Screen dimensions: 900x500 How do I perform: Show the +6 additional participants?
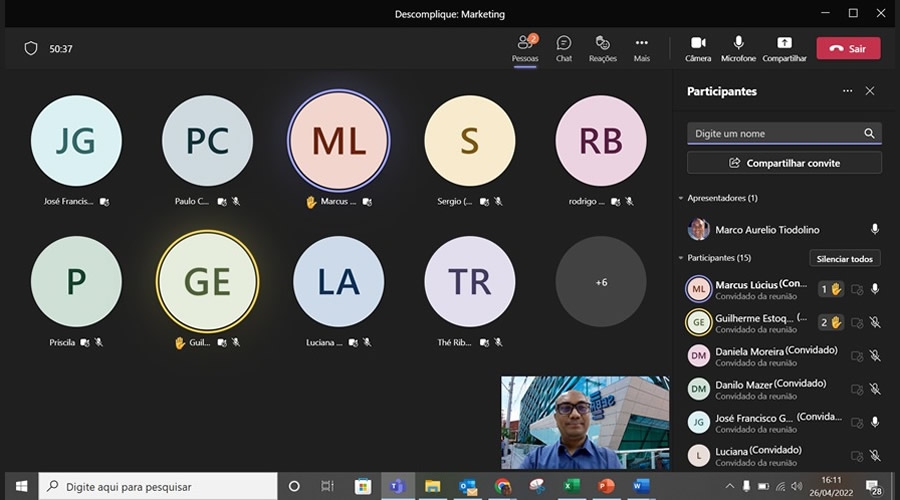[601, 282]
